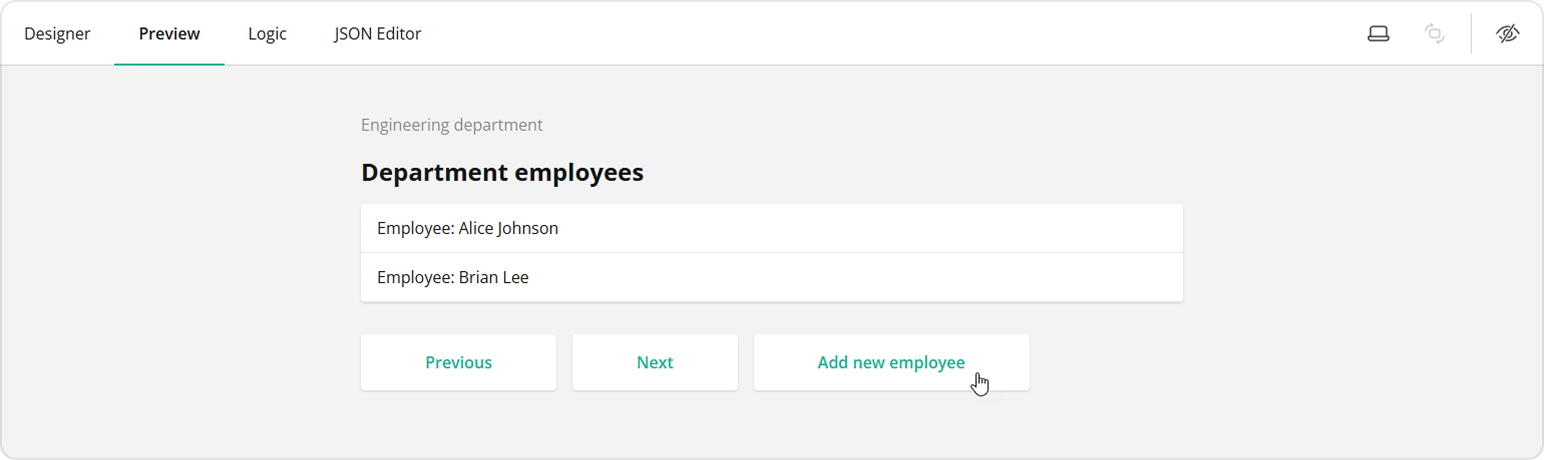The height and width of the screenshot is (460, 1544).
Task: Click the Engineering department page title
Action: [452, 125]
